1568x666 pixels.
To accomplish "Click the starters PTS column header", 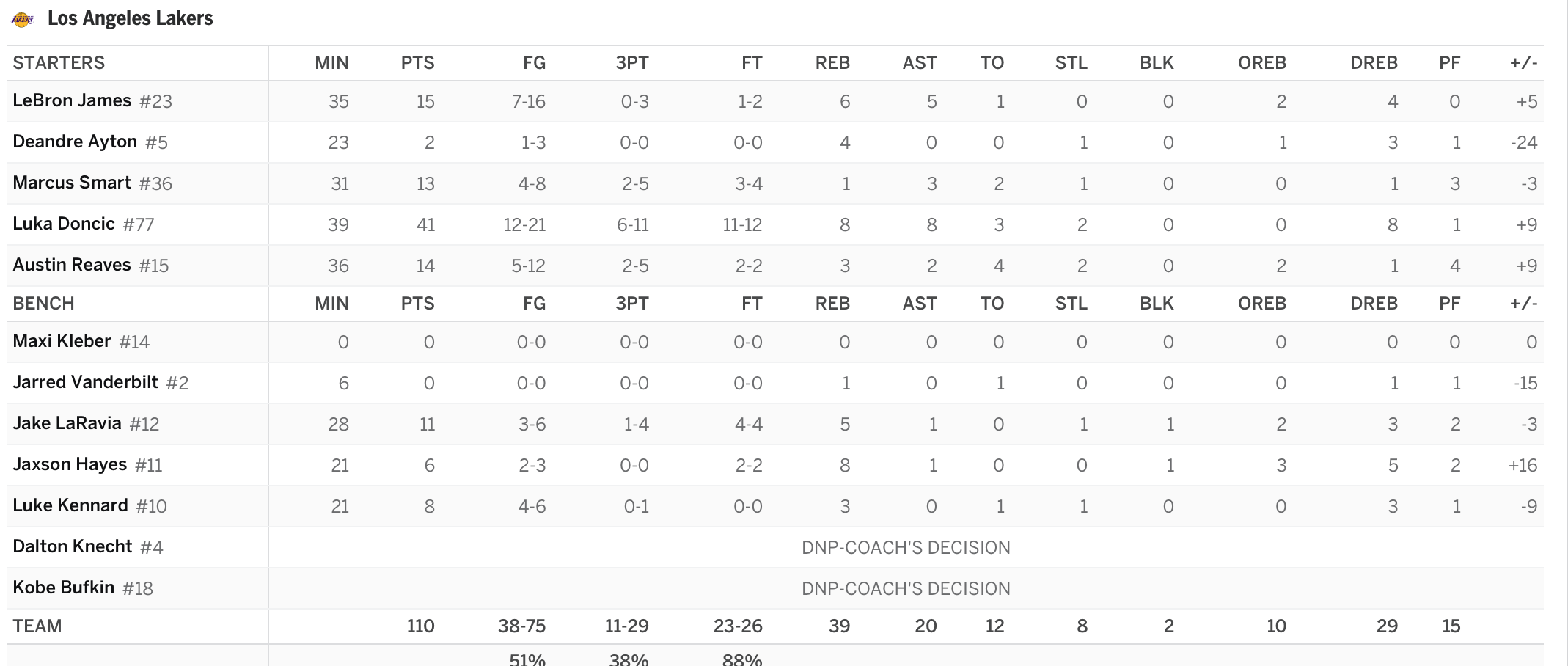I will [417, 63].
